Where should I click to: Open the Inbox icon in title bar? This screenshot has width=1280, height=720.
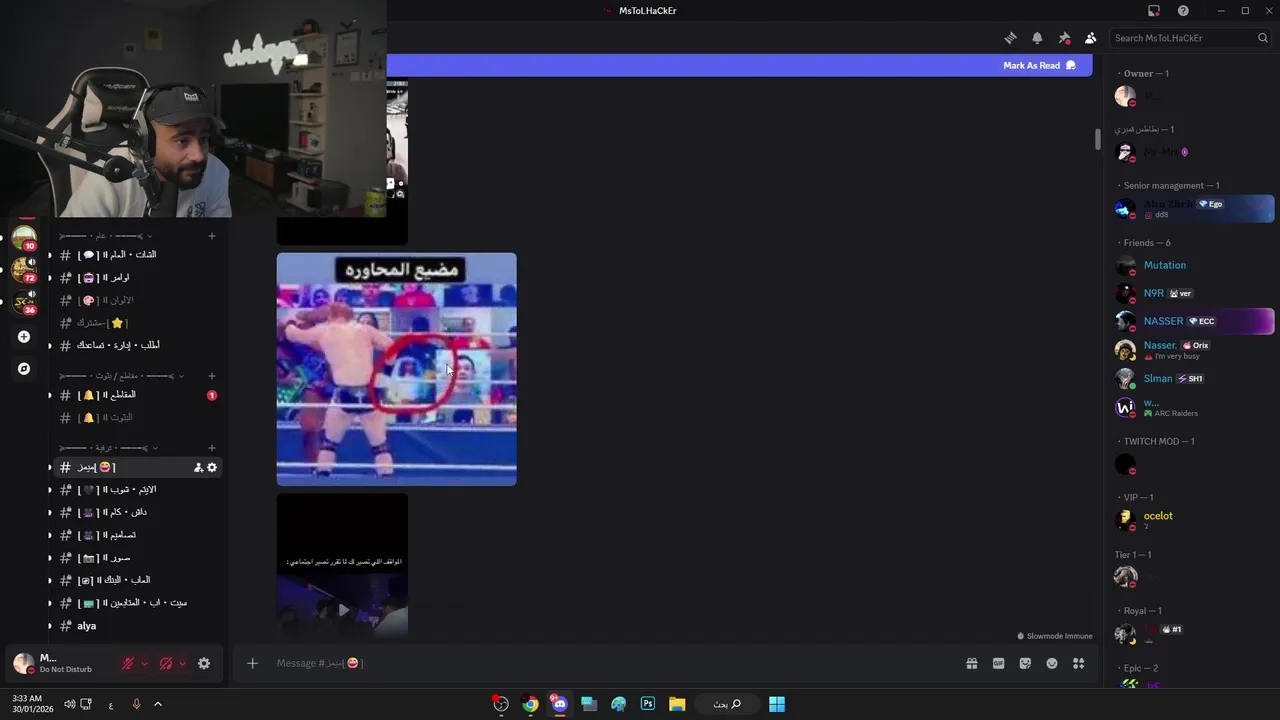(1154, 11)
